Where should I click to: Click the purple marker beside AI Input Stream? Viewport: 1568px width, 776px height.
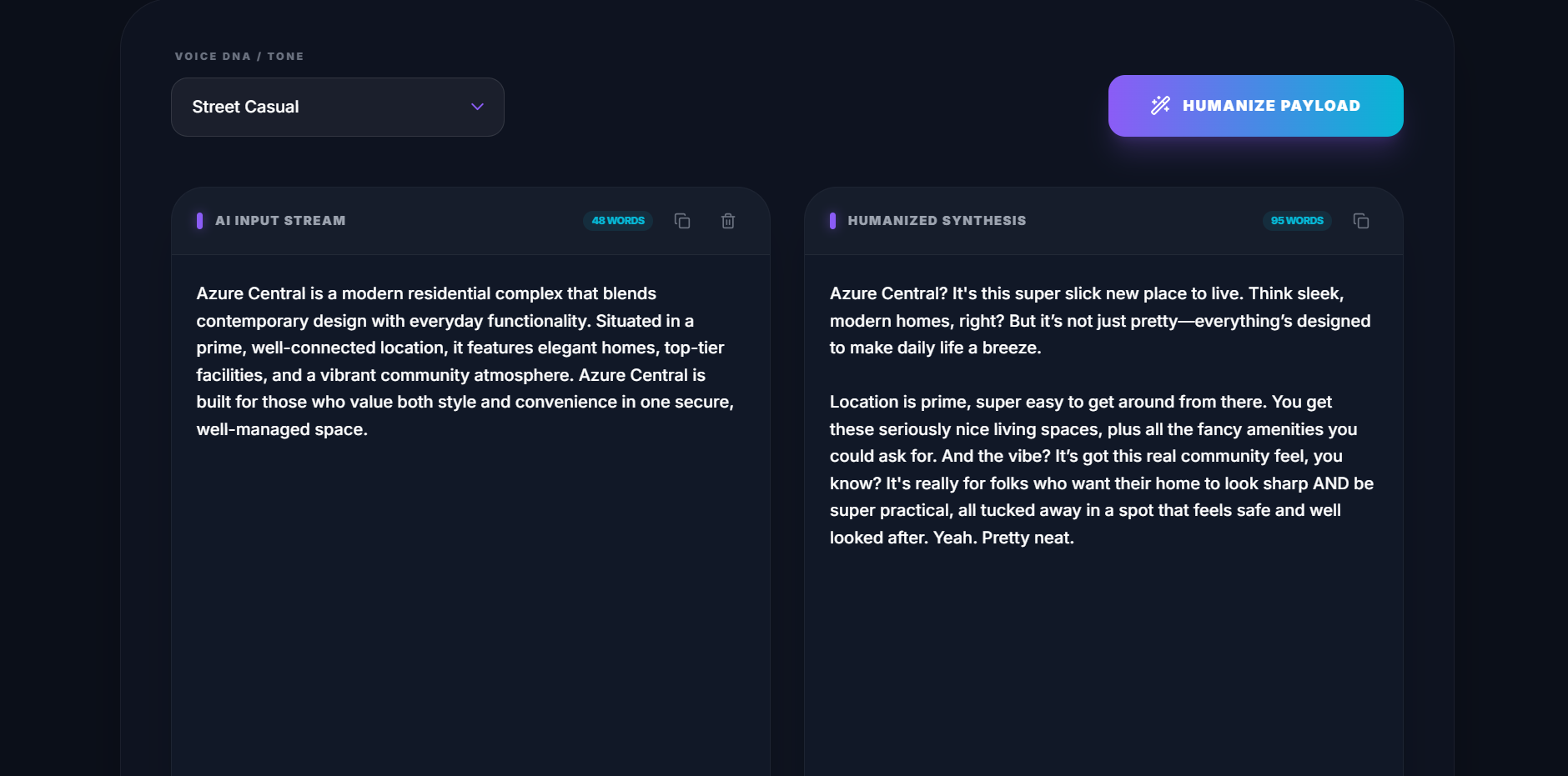tap(199, 221)
